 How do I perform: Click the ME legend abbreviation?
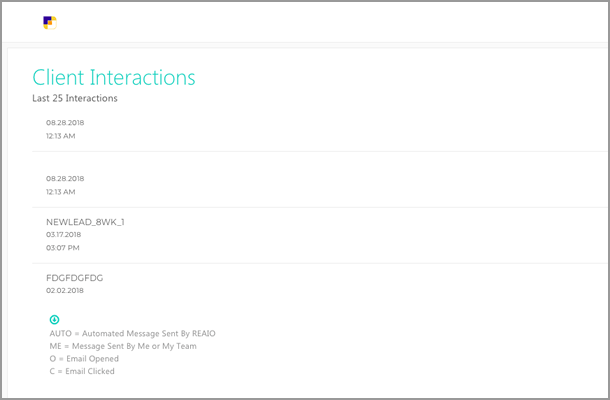[56, 346]
